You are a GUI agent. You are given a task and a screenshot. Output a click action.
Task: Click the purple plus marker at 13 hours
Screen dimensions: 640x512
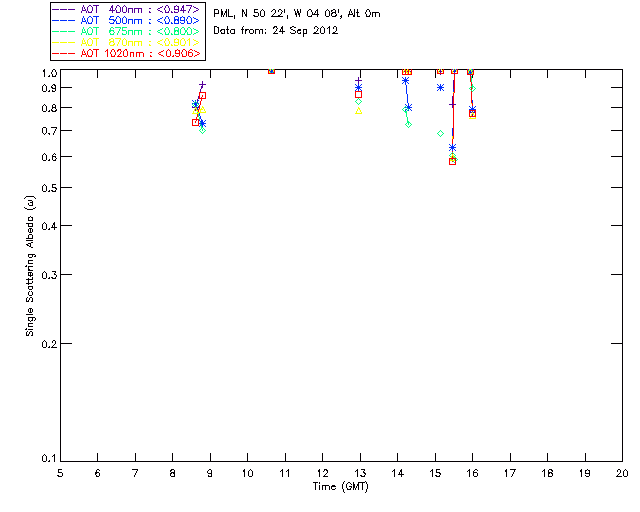pos(358,80)
